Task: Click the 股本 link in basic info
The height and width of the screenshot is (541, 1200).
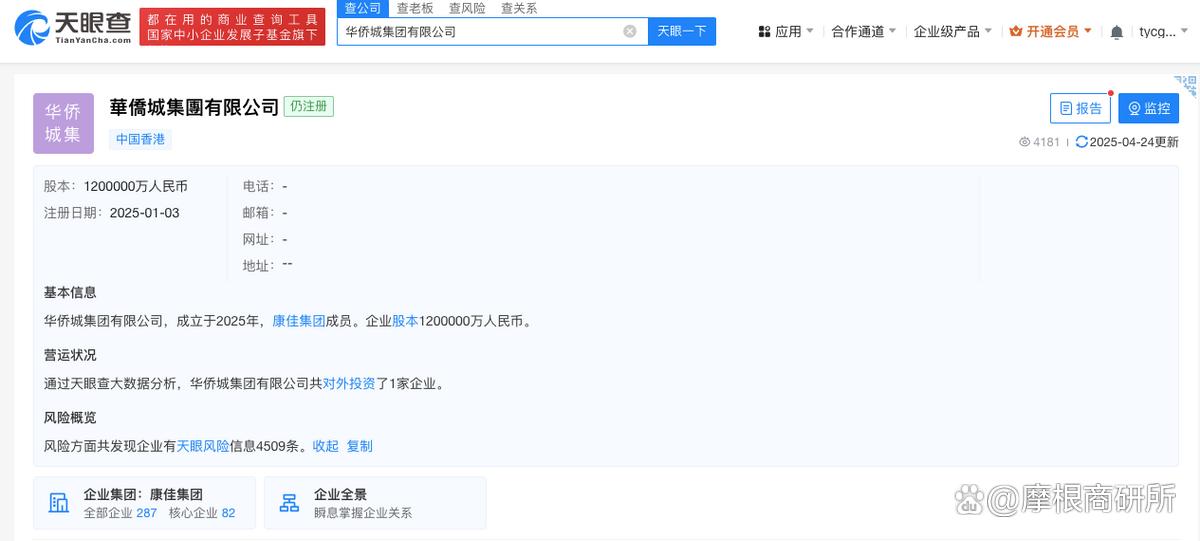Action: (x=405, y=321)
